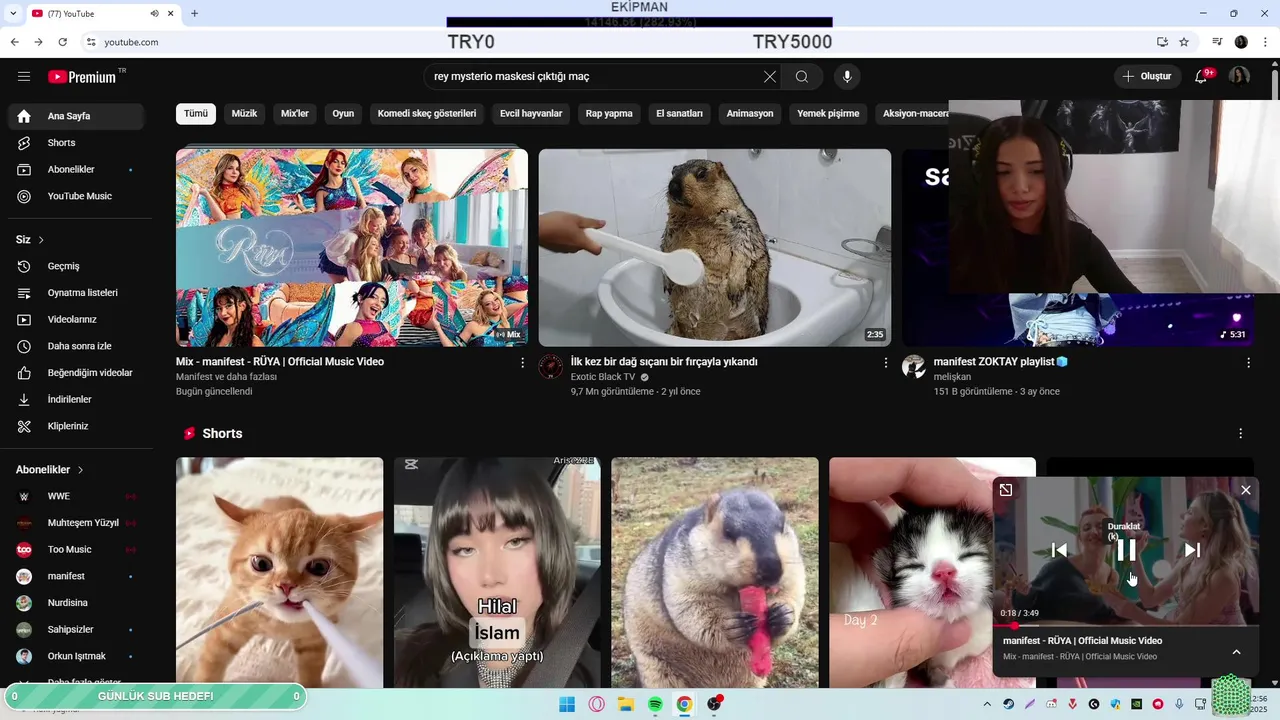
Task: Open Videolarınız in sidebar
Action: pos(76,320)
